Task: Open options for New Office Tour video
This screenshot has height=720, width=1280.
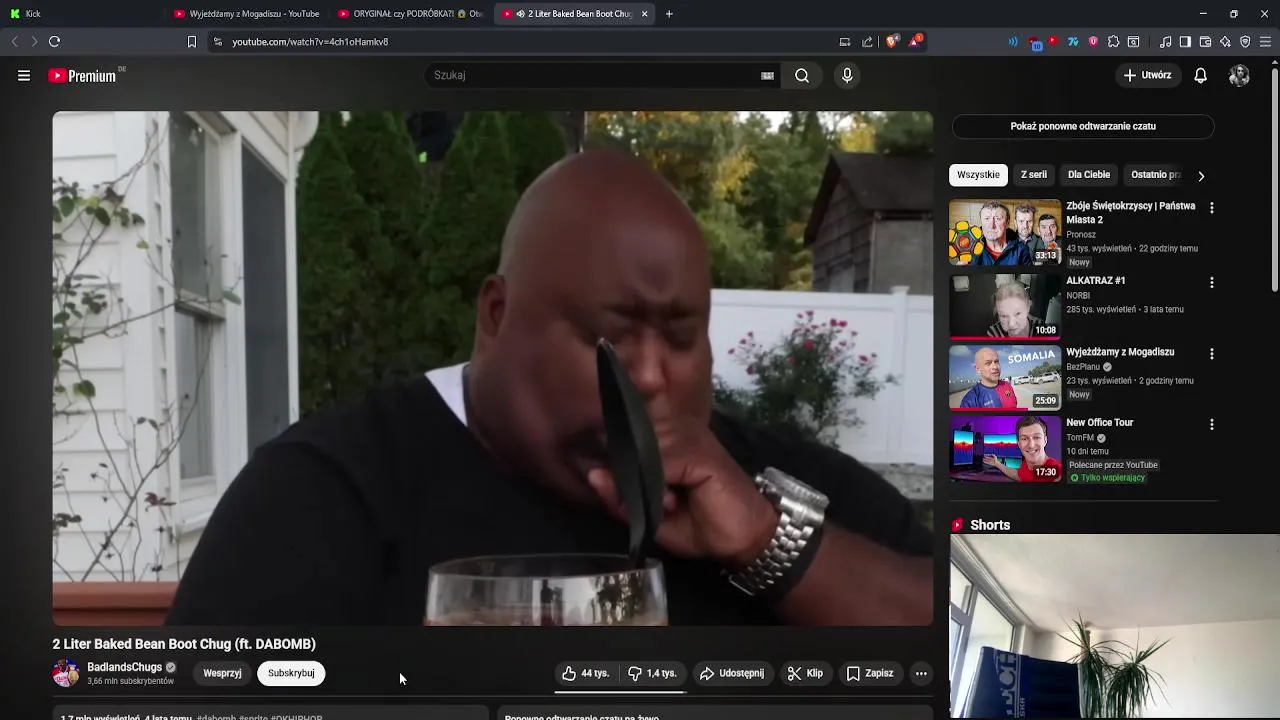Action: pyautogui.click(x=1211, y=425)
